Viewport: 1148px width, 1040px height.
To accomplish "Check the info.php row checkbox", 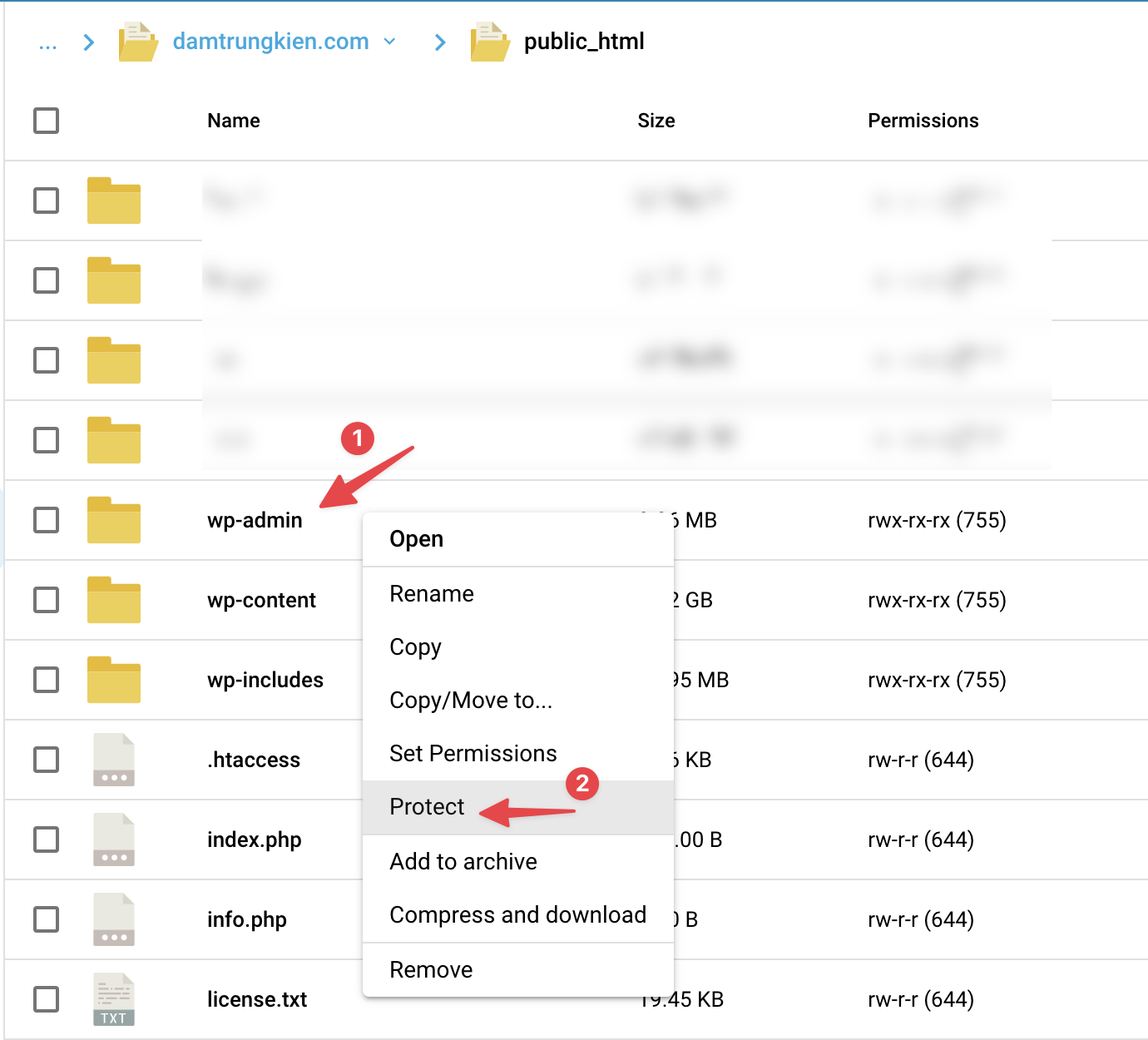I will coord(47,919).
